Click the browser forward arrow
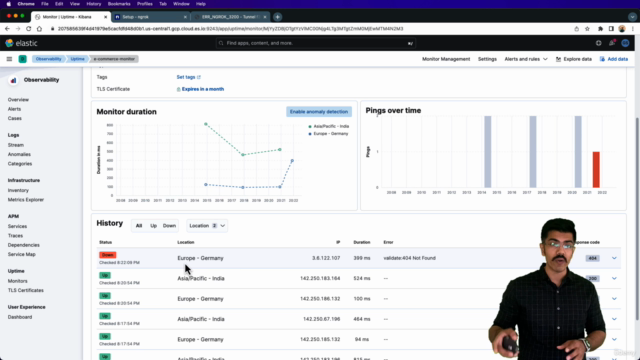Viewport: 640px width, 360px height. 18,29
